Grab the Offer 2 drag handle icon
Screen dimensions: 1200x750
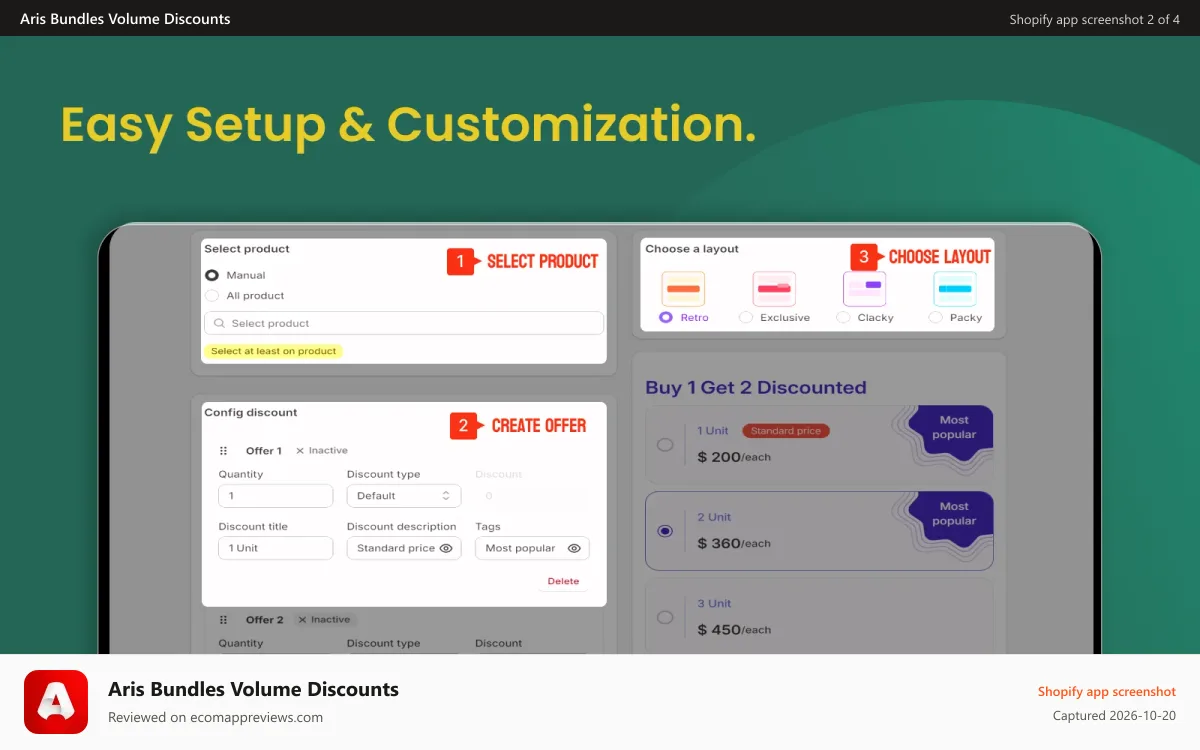point(224,620)
